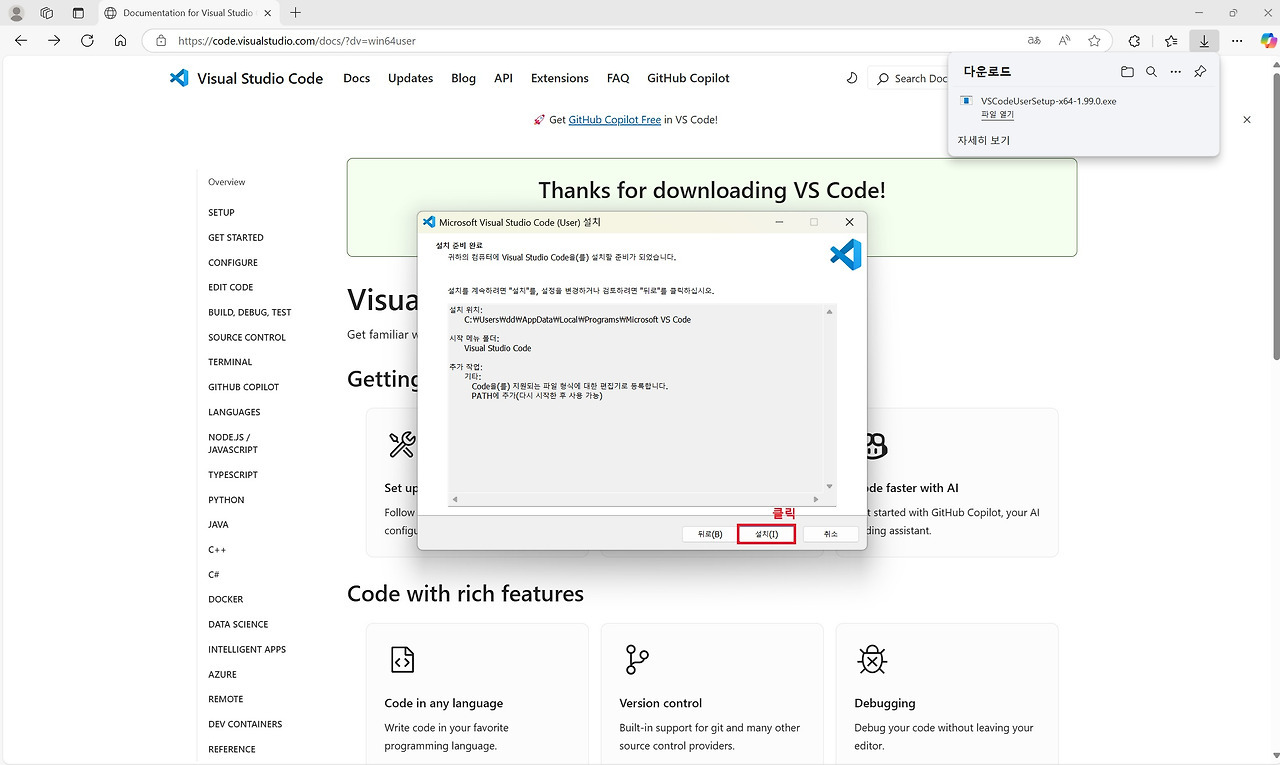Expand the BUILD, DEBUG, TEST section

point(250,313)
